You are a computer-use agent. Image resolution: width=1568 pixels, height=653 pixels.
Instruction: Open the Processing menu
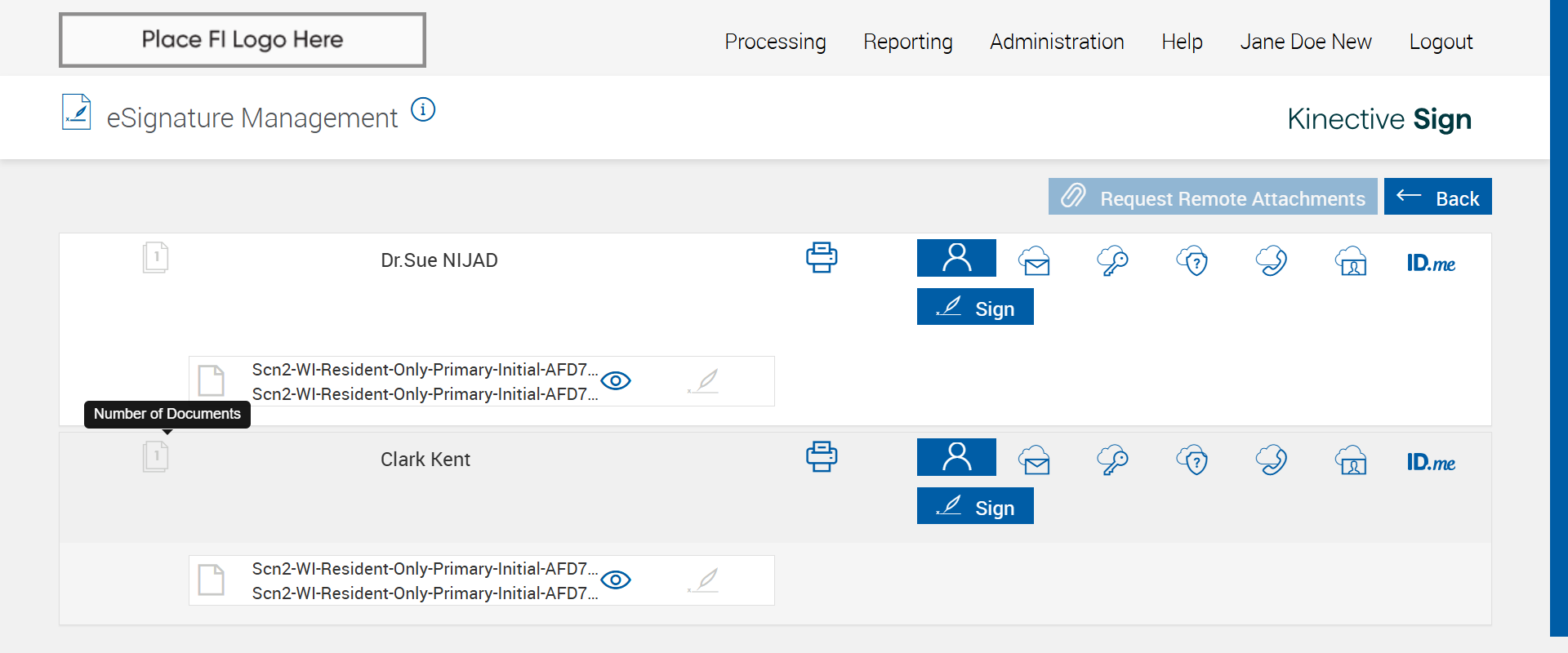pyautogui.click(x=775, y=42)
